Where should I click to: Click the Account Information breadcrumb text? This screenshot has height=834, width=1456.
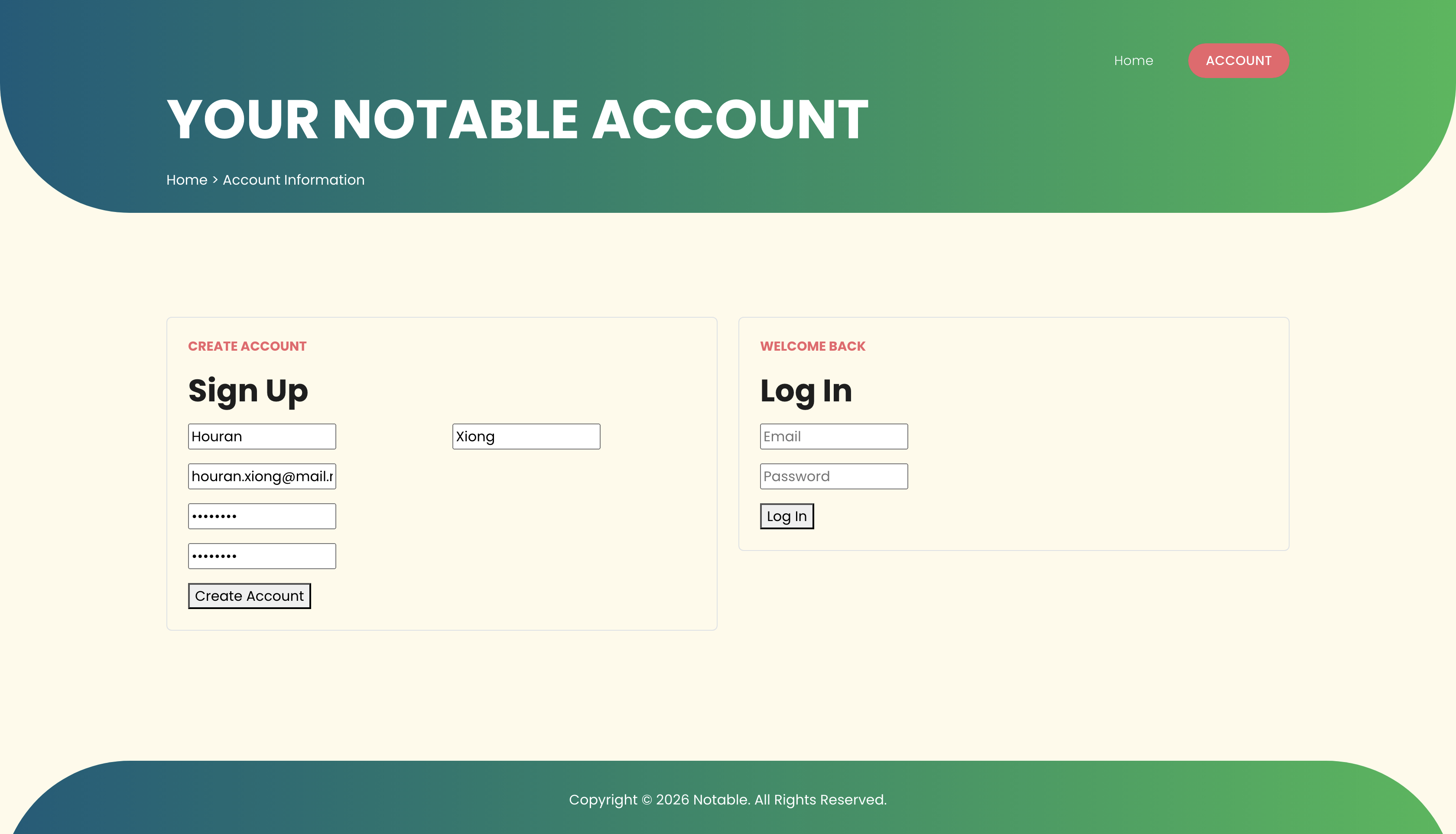pyautogui.click(x=293, y=180)
